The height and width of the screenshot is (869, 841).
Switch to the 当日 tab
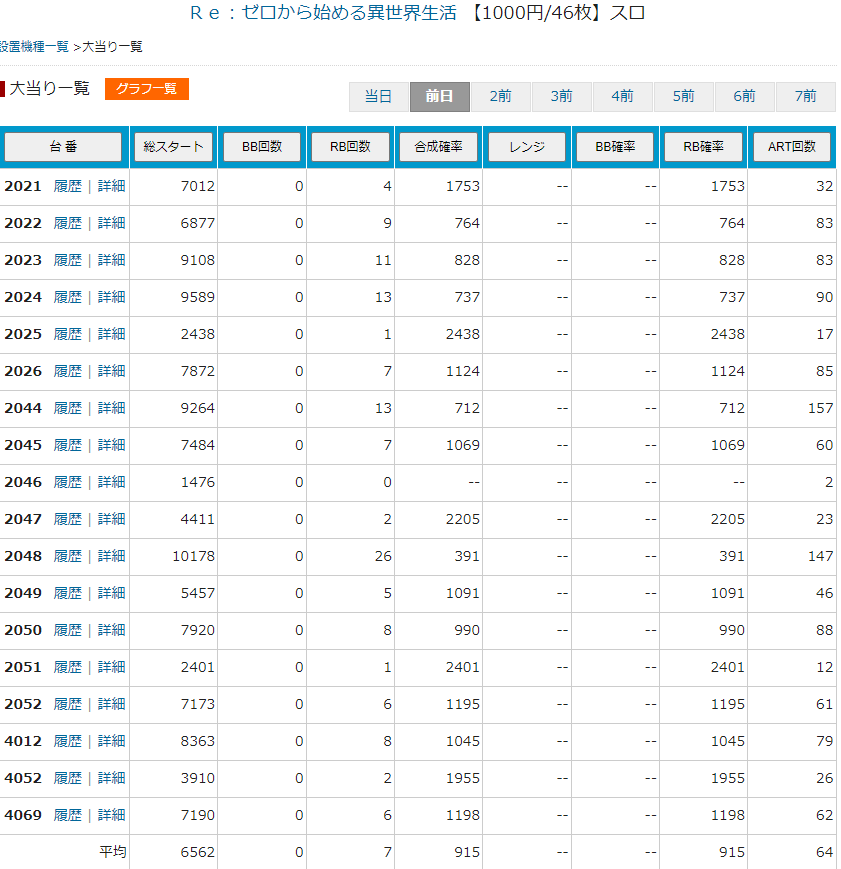coord(378,97)
